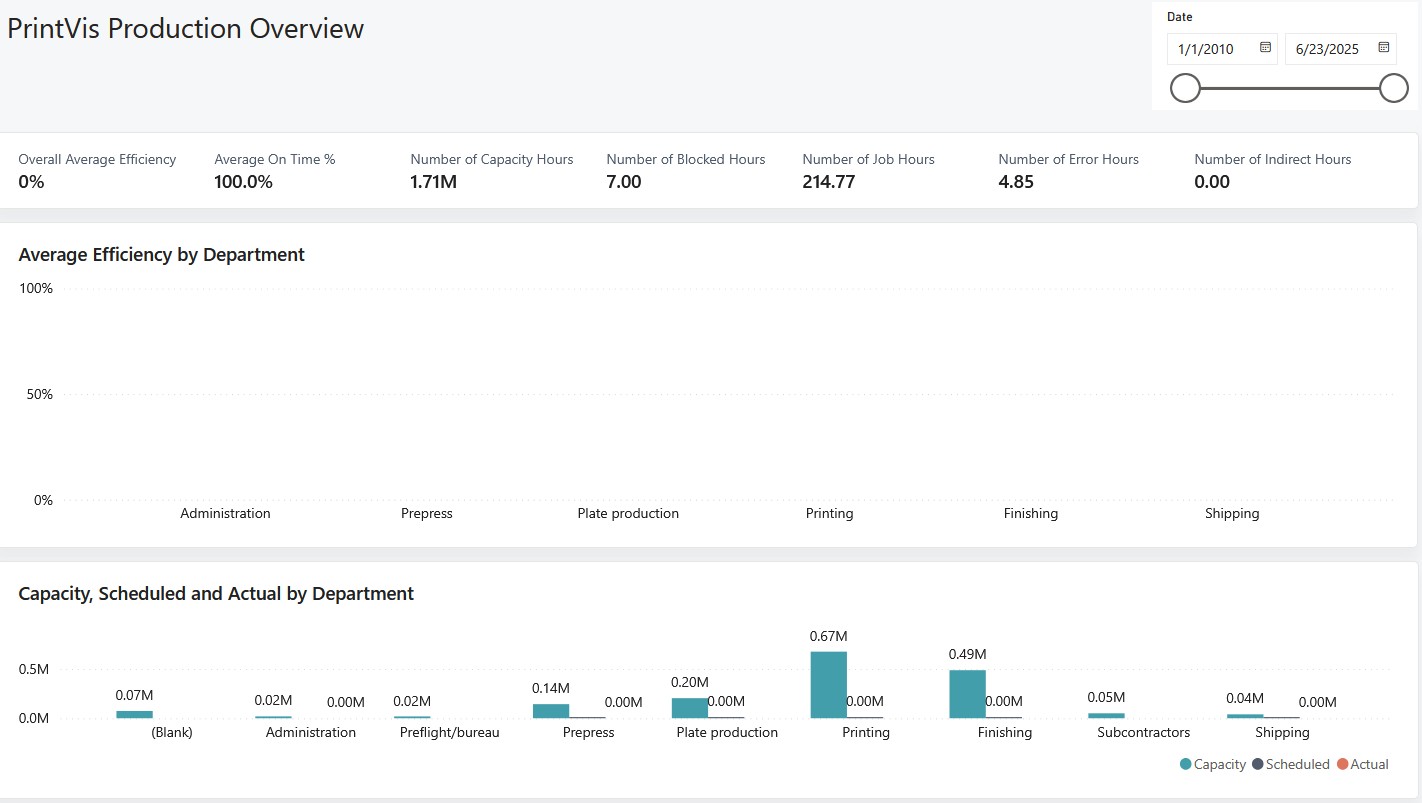
Task: Click the Number of Blocked Hours value 7.00
Action: (624, 182)
